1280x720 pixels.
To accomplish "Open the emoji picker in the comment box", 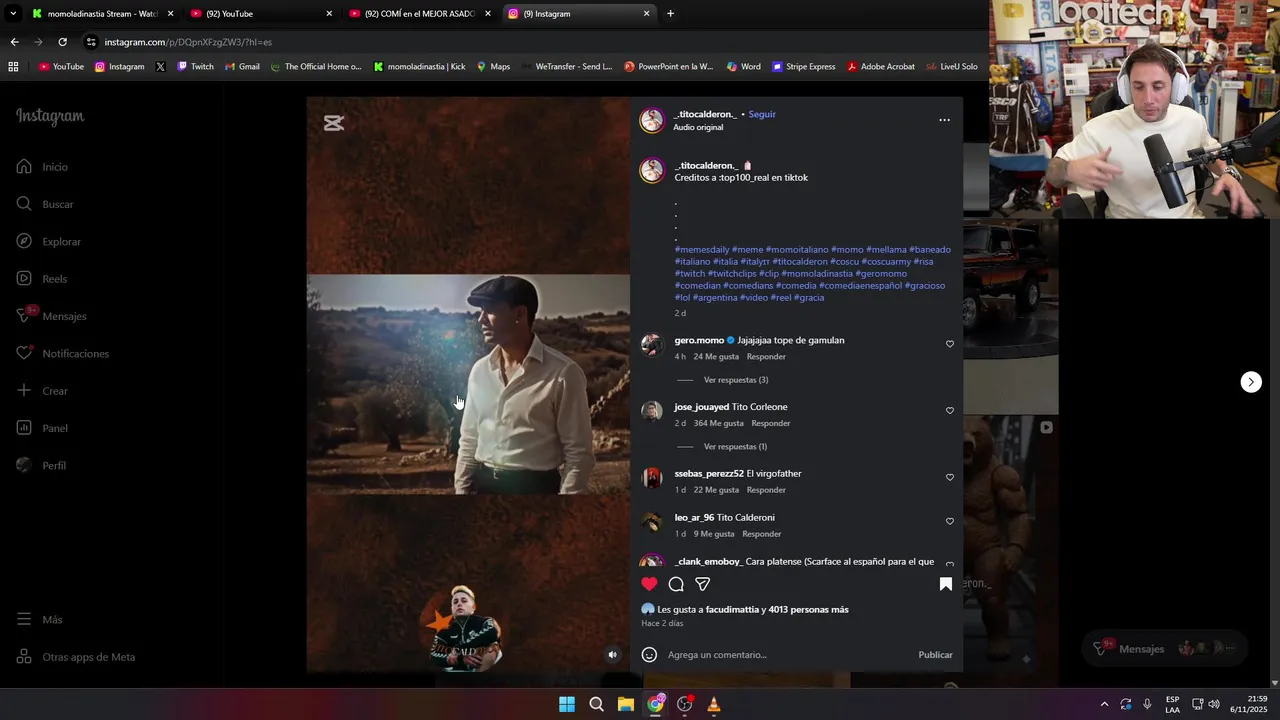I will 649,655.
